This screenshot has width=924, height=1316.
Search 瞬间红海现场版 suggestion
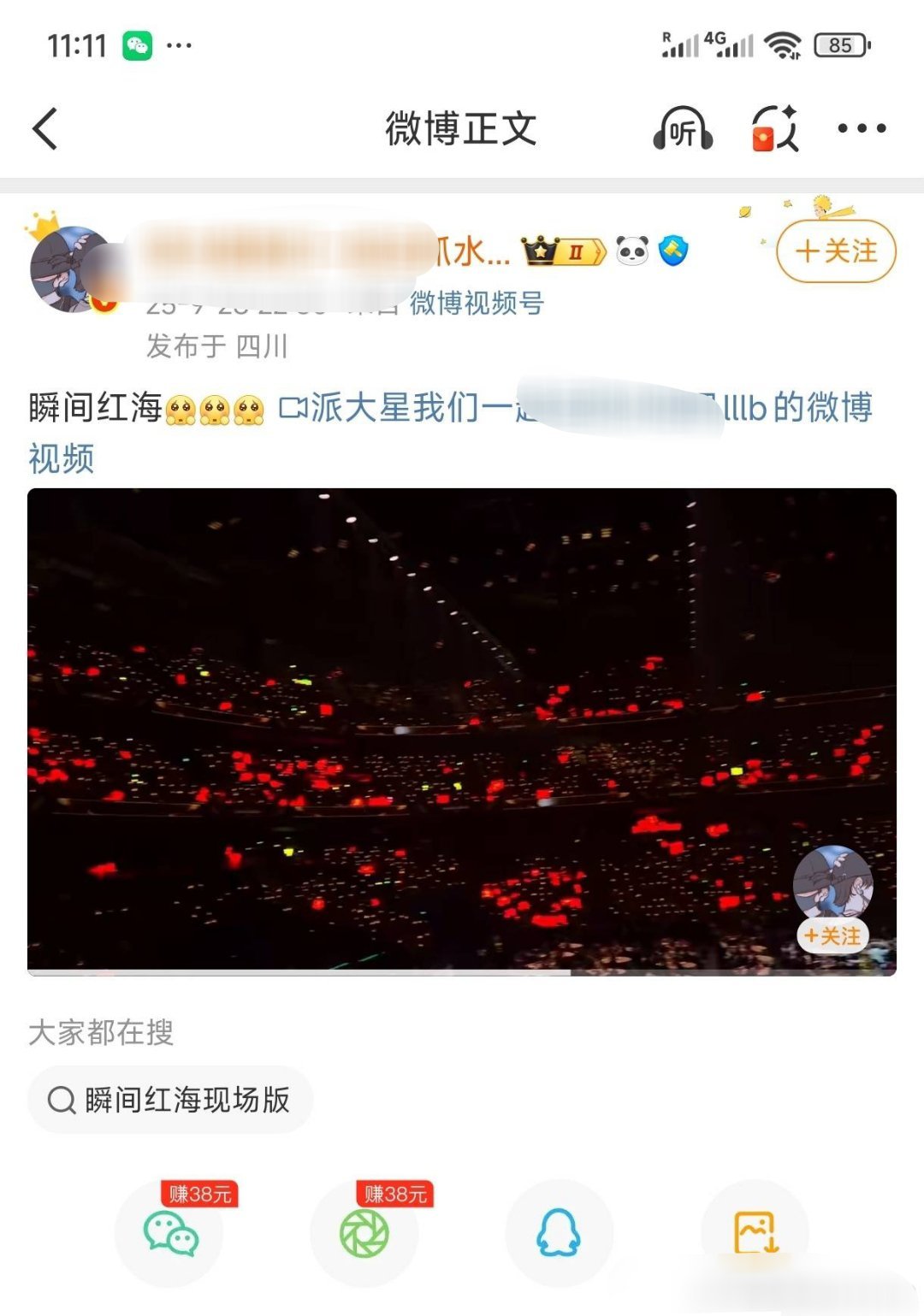(170, 1100)
